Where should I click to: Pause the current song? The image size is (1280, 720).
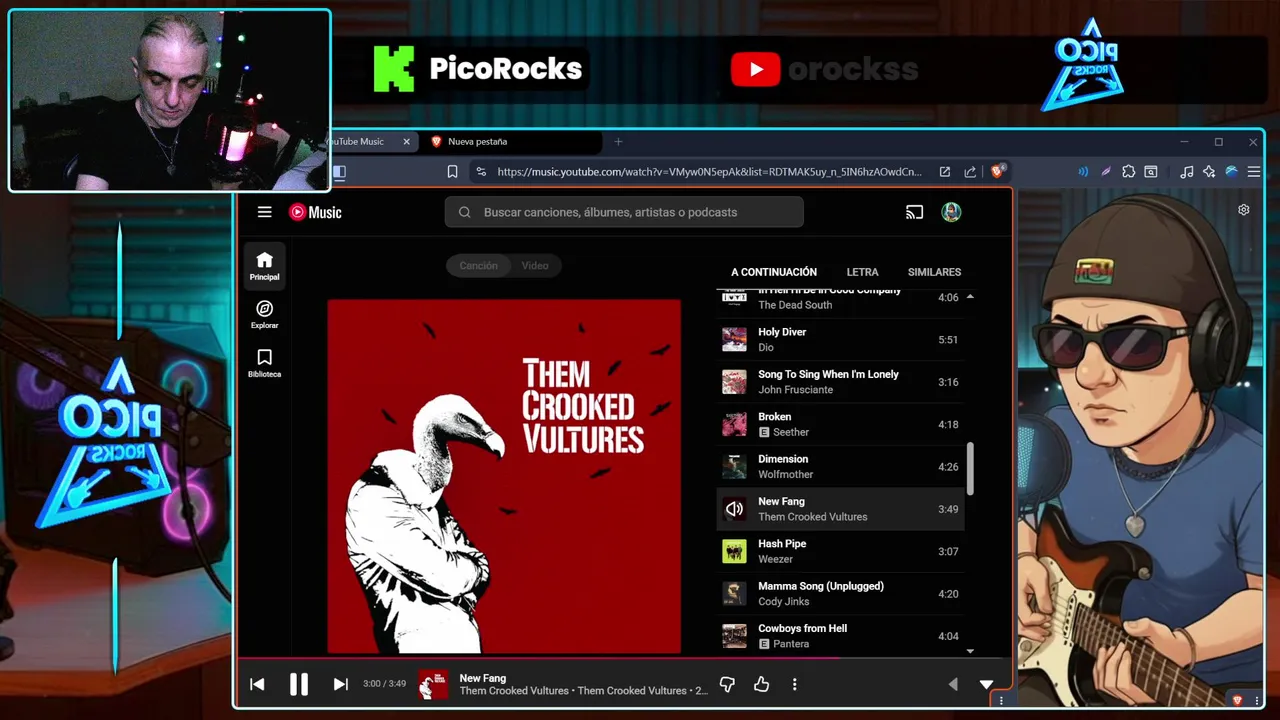[x=299, y=684]
